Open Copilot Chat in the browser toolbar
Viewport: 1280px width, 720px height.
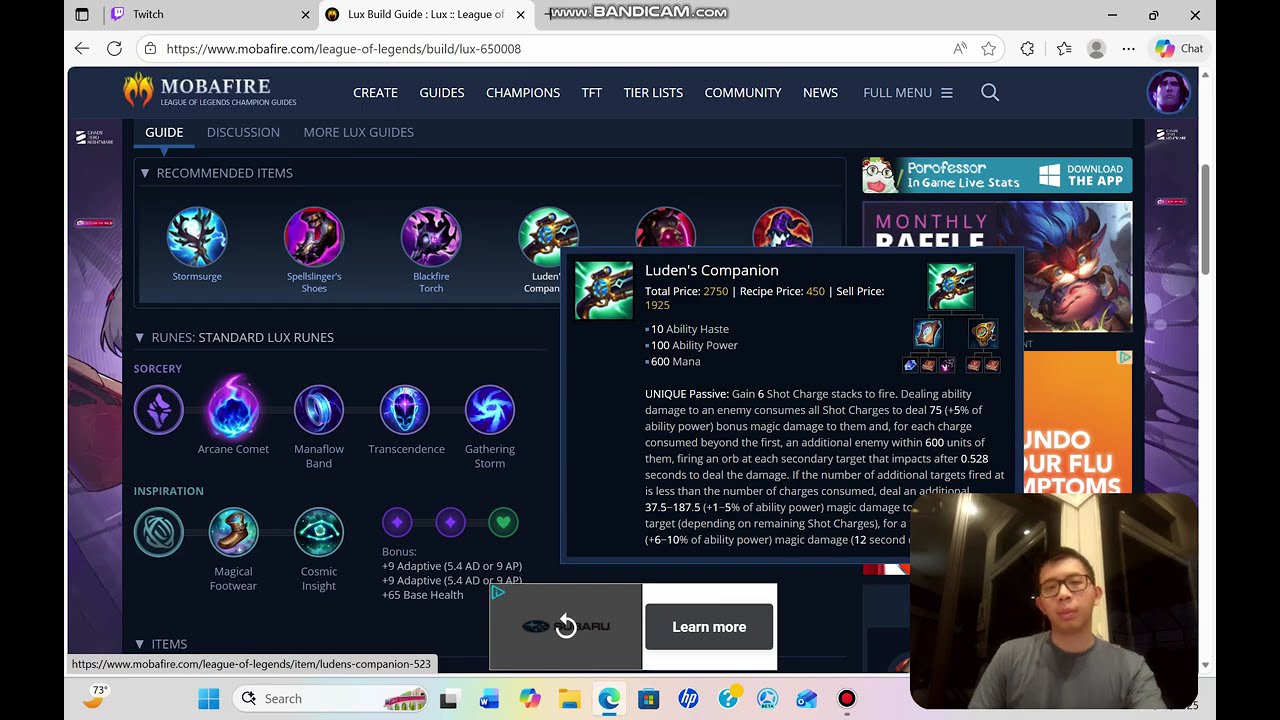[1178, 48]
